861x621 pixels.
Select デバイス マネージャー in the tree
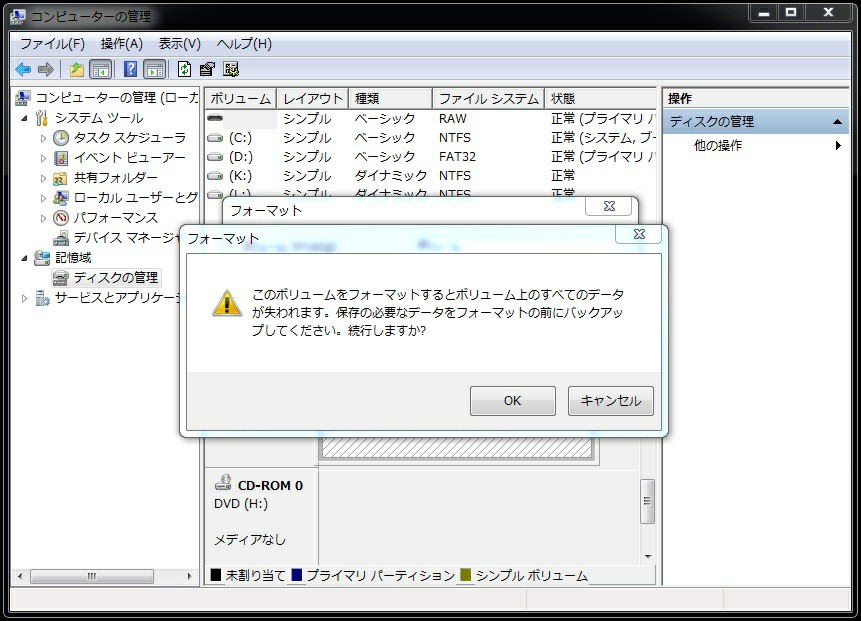click(120, 238)
